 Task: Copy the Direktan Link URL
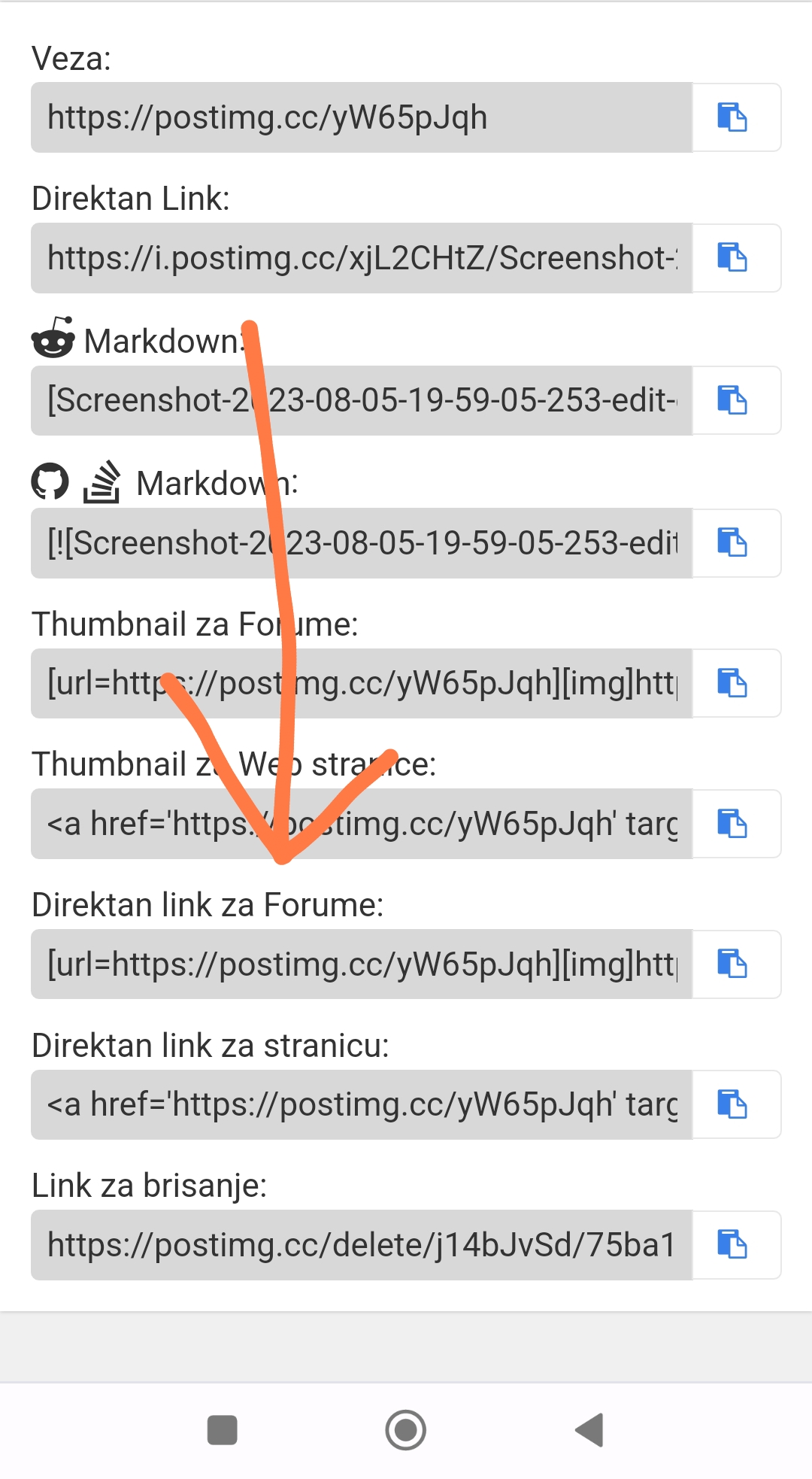[736, 258]
